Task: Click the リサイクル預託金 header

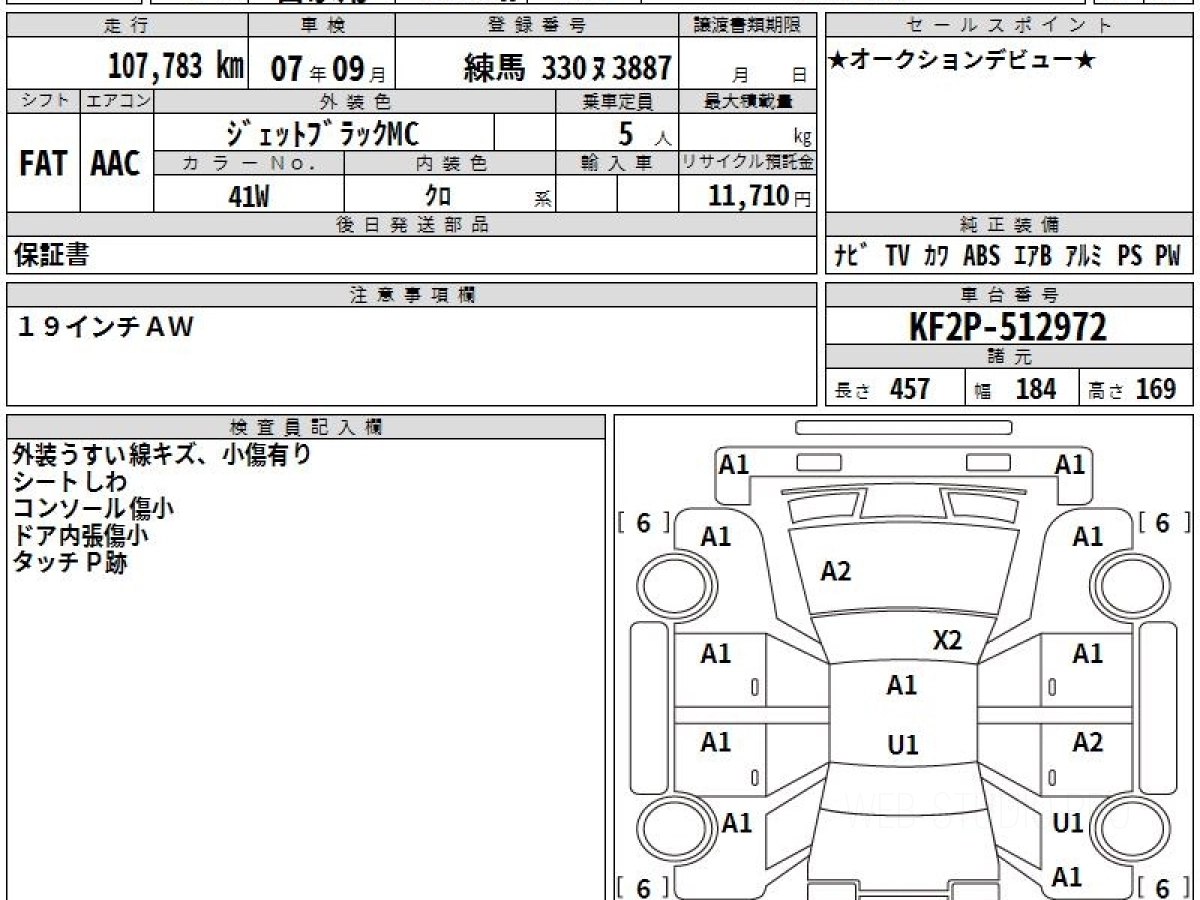Action: pyautogui.click(x=748, y=163)
